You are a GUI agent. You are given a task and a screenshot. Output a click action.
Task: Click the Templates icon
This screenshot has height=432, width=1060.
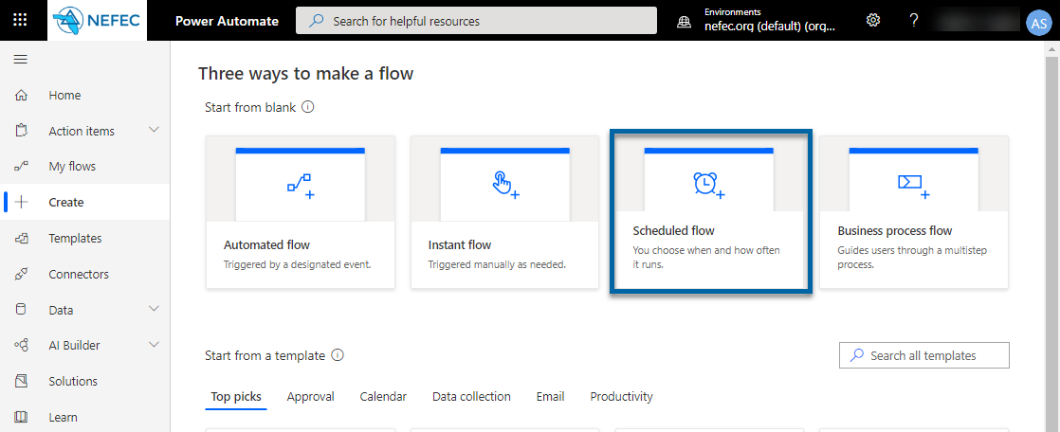[x=21, y=238]
